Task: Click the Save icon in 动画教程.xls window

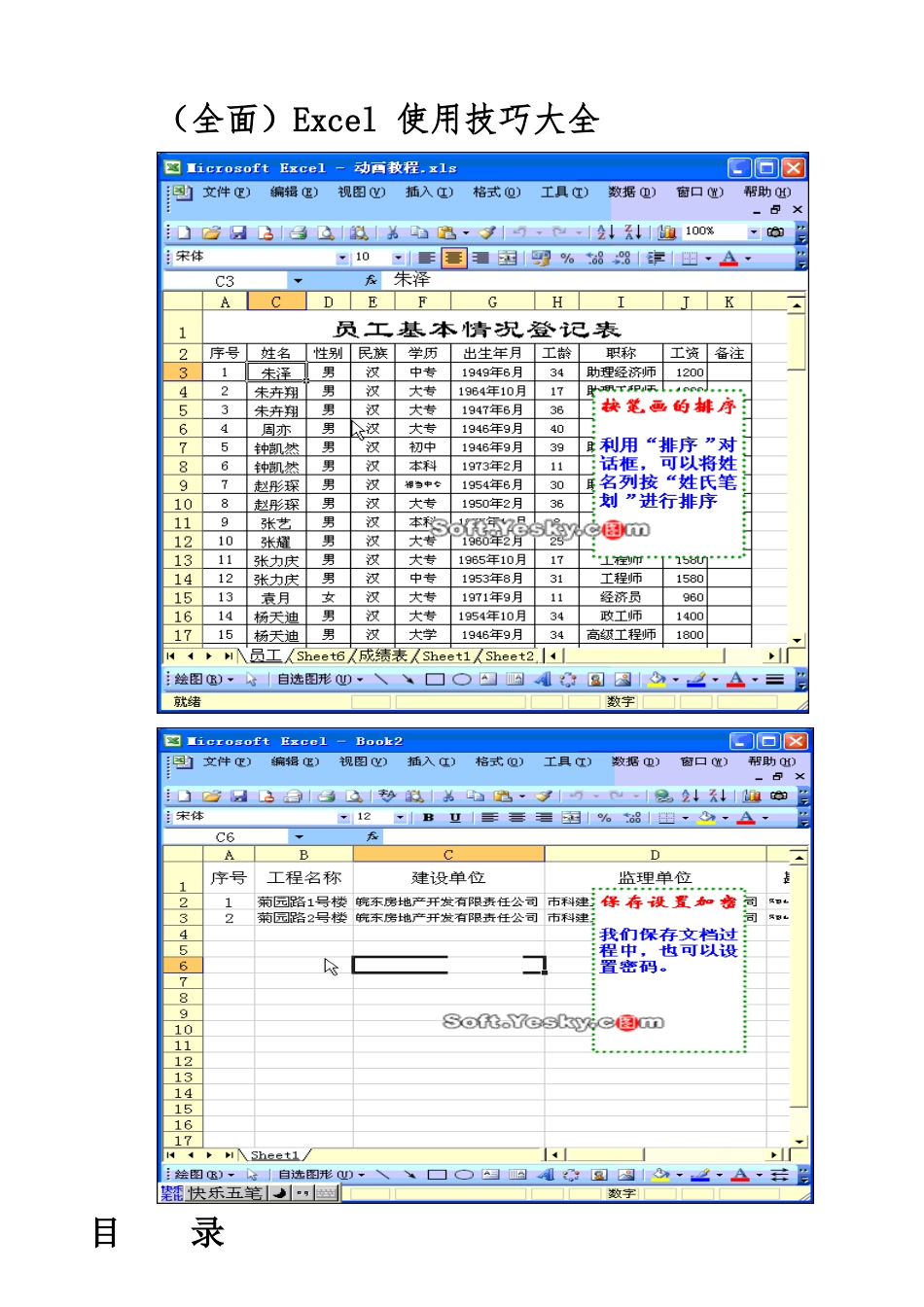Action: pos(238,232)
